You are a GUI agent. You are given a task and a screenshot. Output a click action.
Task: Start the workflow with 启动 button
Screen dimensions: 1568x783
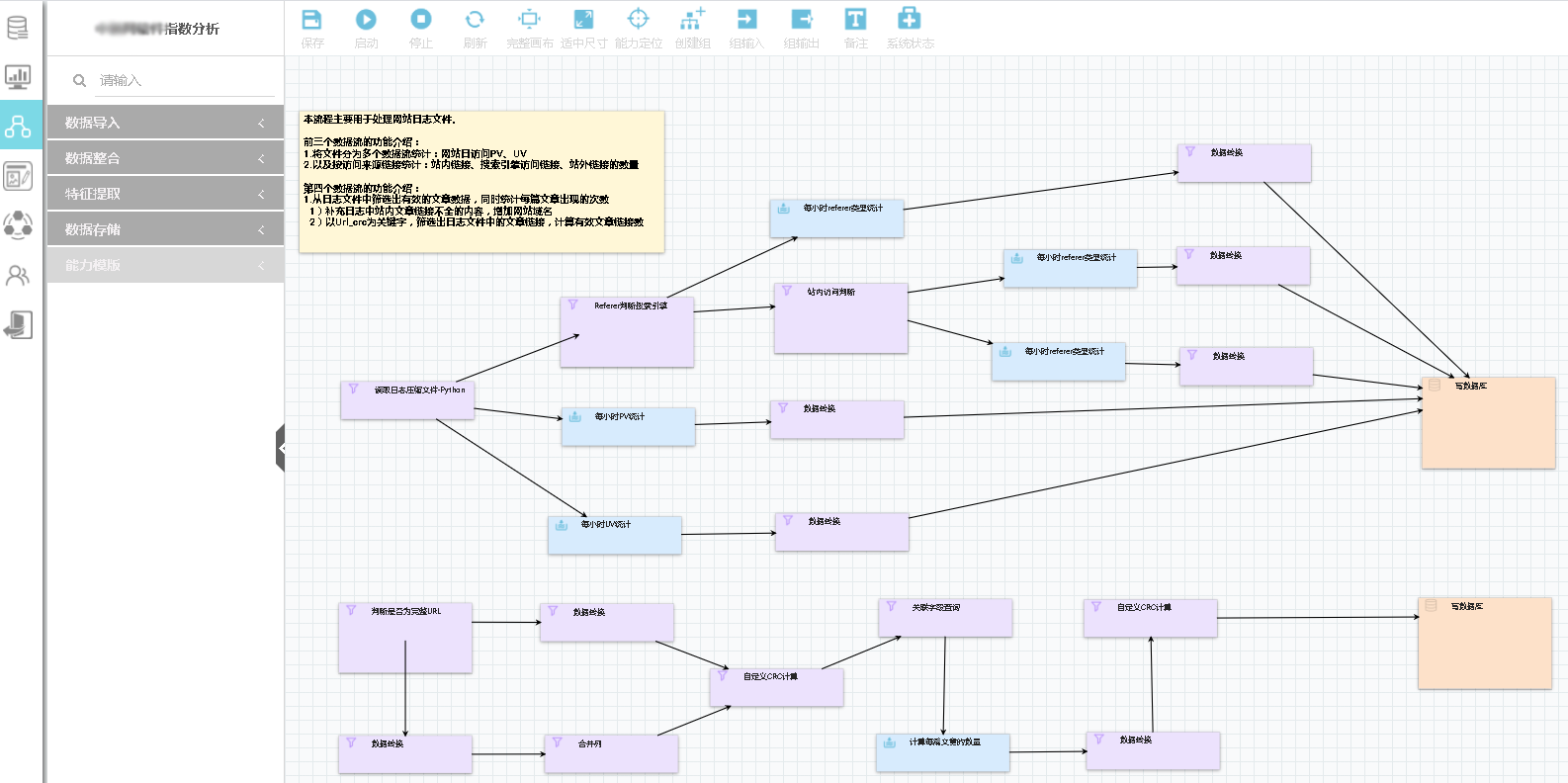click(x=366, y=20)
